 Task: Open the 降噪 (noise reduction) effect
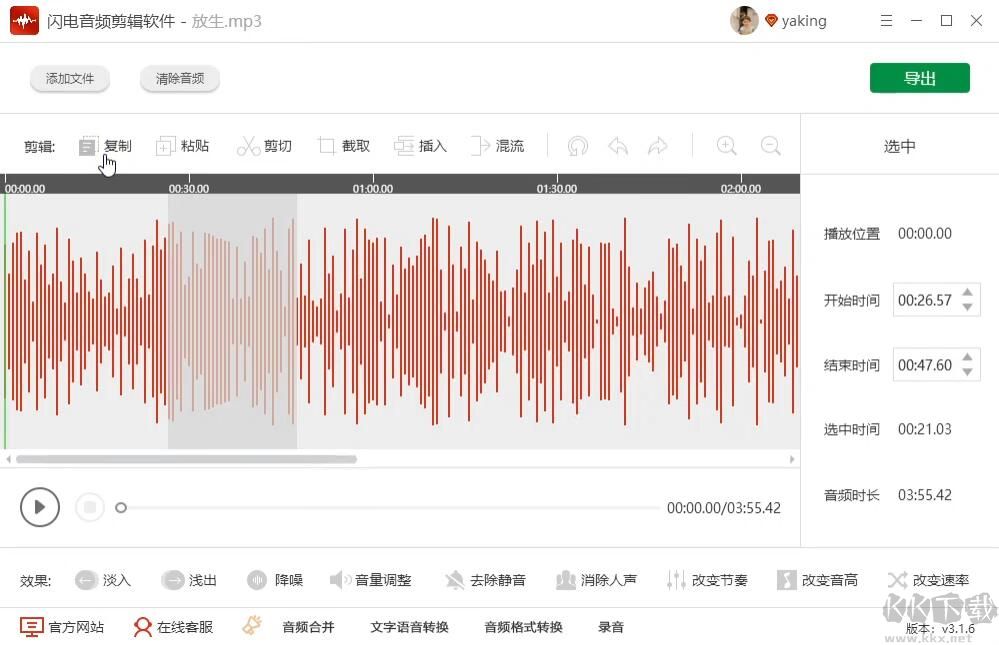[x=276, y=580]
